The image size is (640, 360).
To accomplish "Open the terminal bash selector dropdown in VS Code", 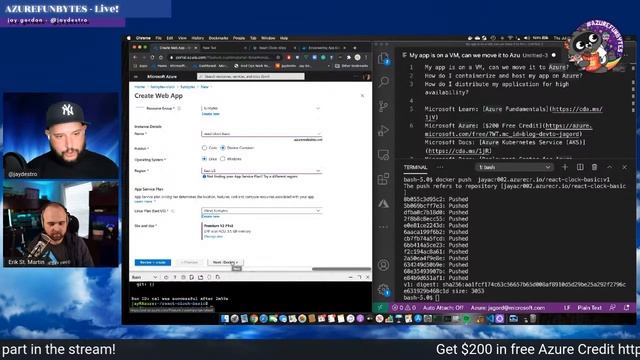I will click(x=515, y=167).
